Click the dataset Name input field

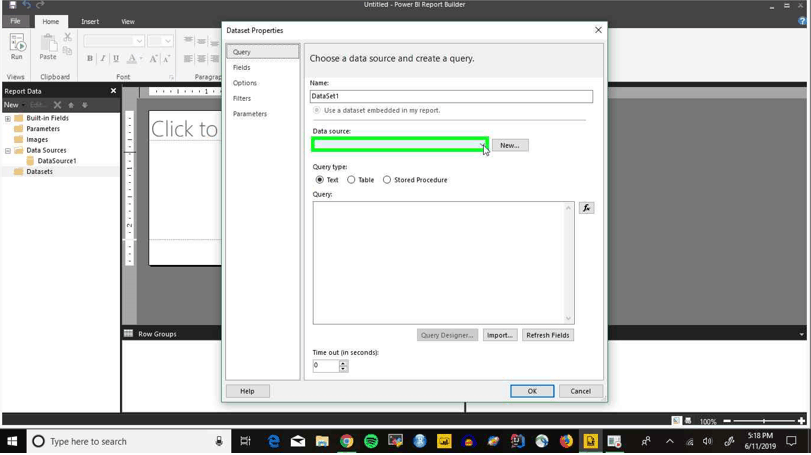(452, 96)
